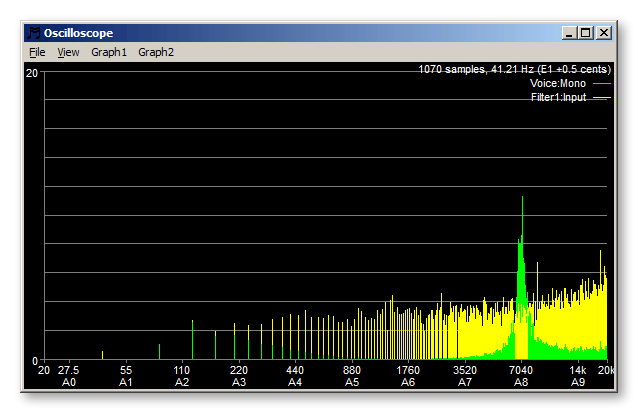The height and width of the screenshot is (413, 638).
Task: Click the 14k A9 frequency label
Action: (x=578, y=376)
